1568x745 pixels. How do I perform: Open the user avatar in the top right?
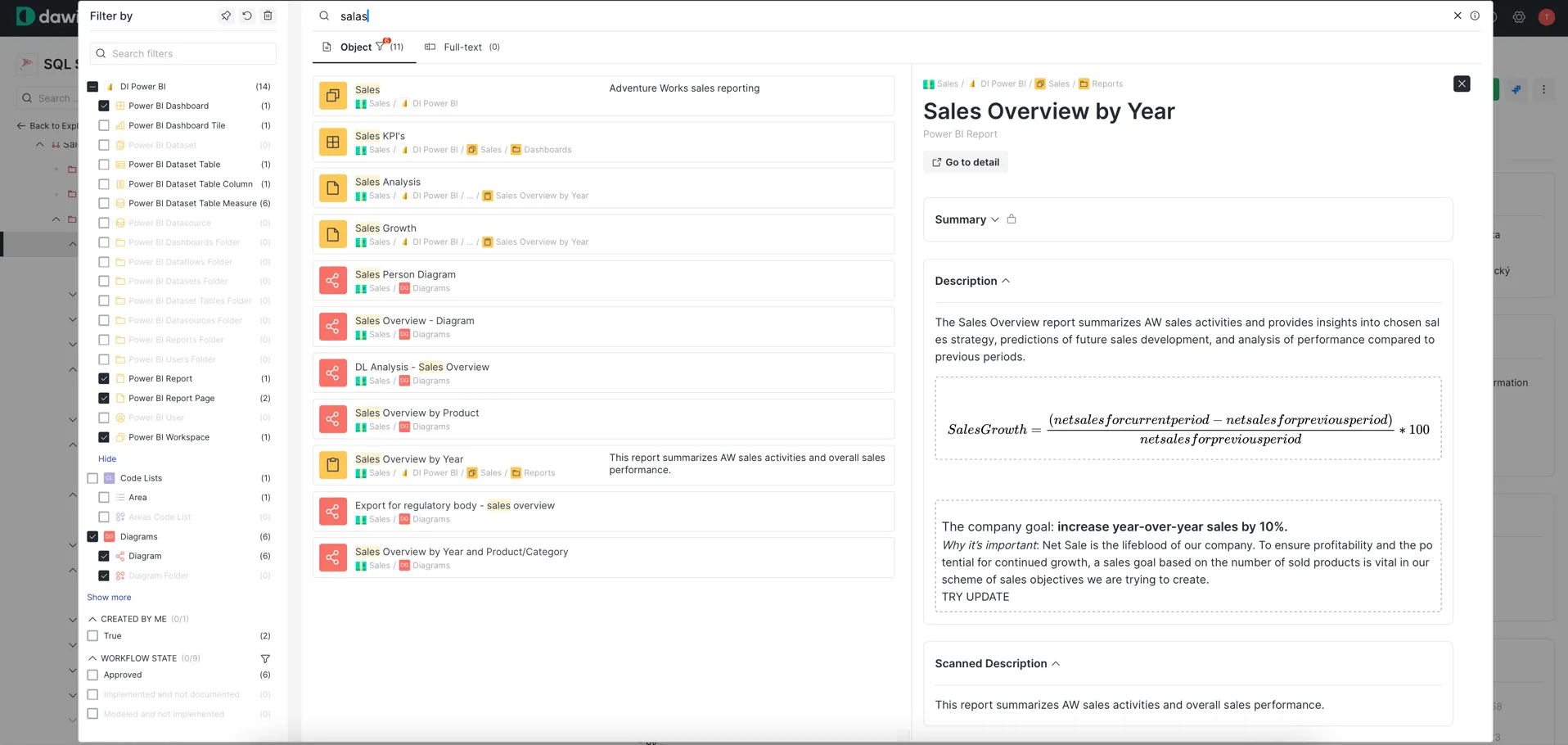pyautogui.click(x=1547, y=17)
